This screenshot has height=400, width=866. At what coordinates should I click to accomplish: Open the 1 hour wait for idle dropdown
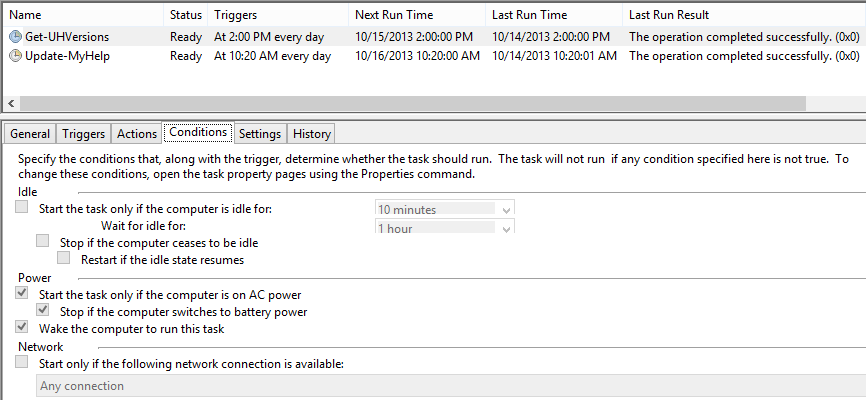(x=445, y=226)
